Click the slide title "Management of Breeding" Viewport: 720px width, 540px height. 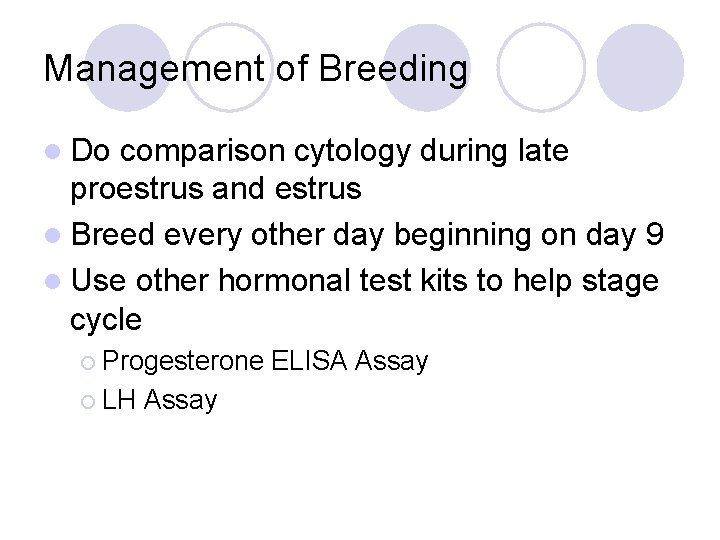[256, 69]
